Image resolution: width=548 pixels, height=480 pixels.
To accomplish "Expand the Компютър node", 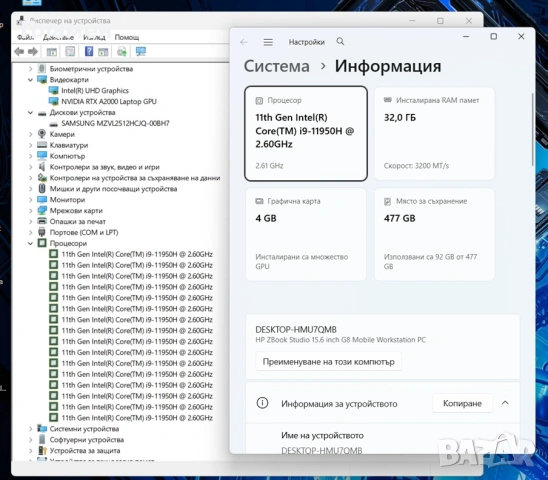I will point(30,156).
